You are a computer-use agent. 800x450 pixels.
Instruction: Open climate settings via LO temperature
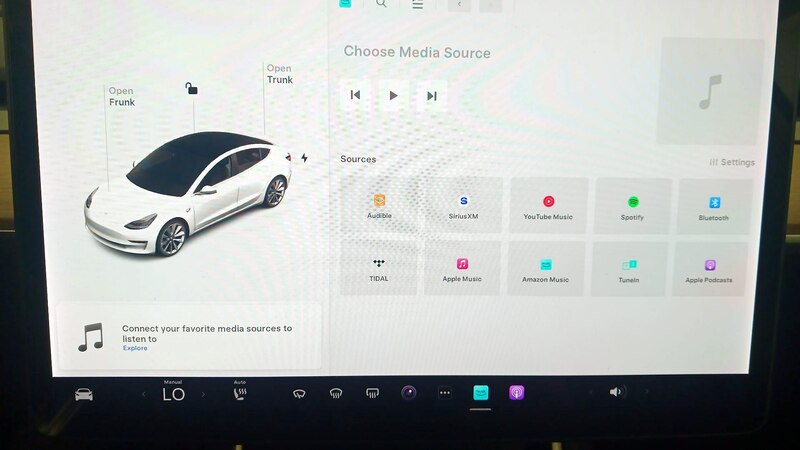(x=173, y=394)
